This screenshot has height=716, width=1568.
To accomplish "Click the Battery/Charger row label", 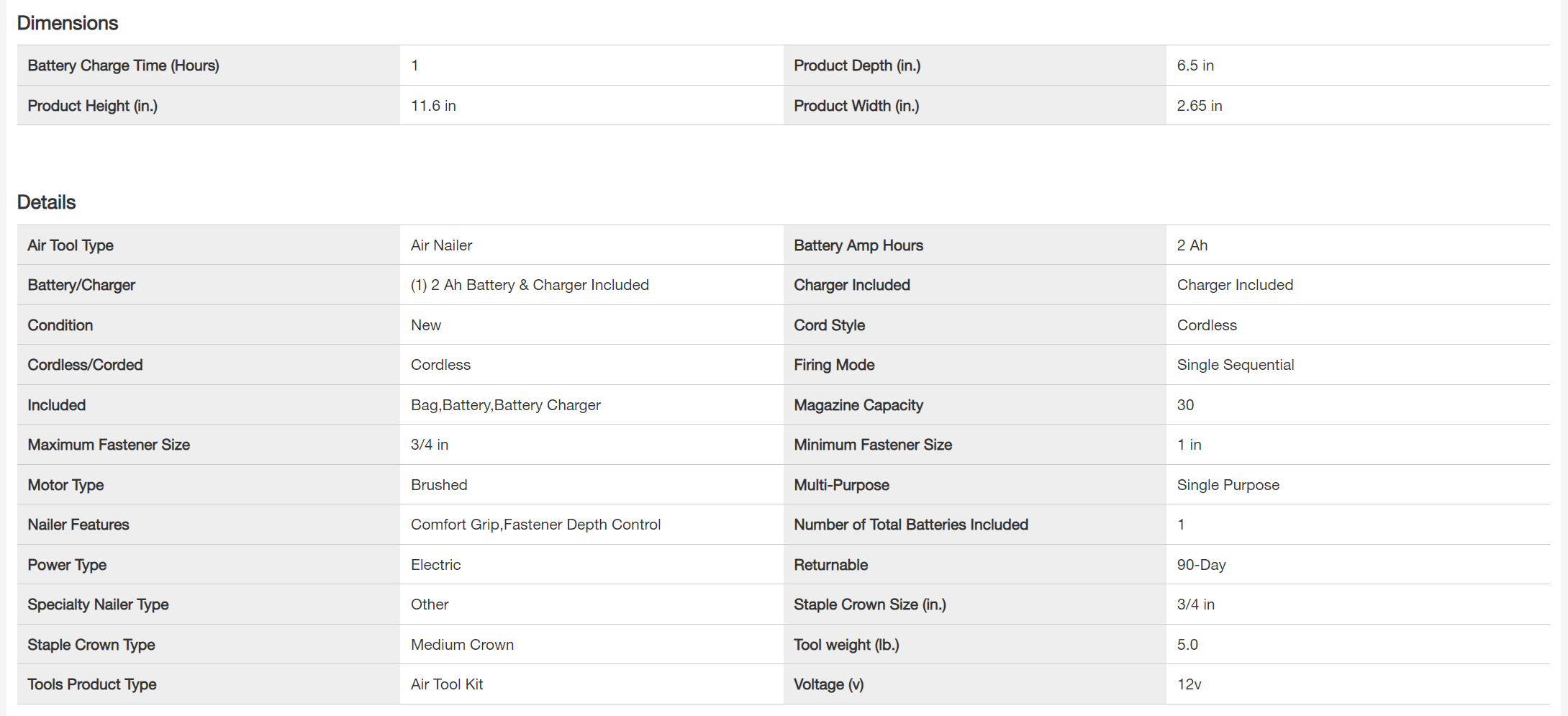I will 81,285.
